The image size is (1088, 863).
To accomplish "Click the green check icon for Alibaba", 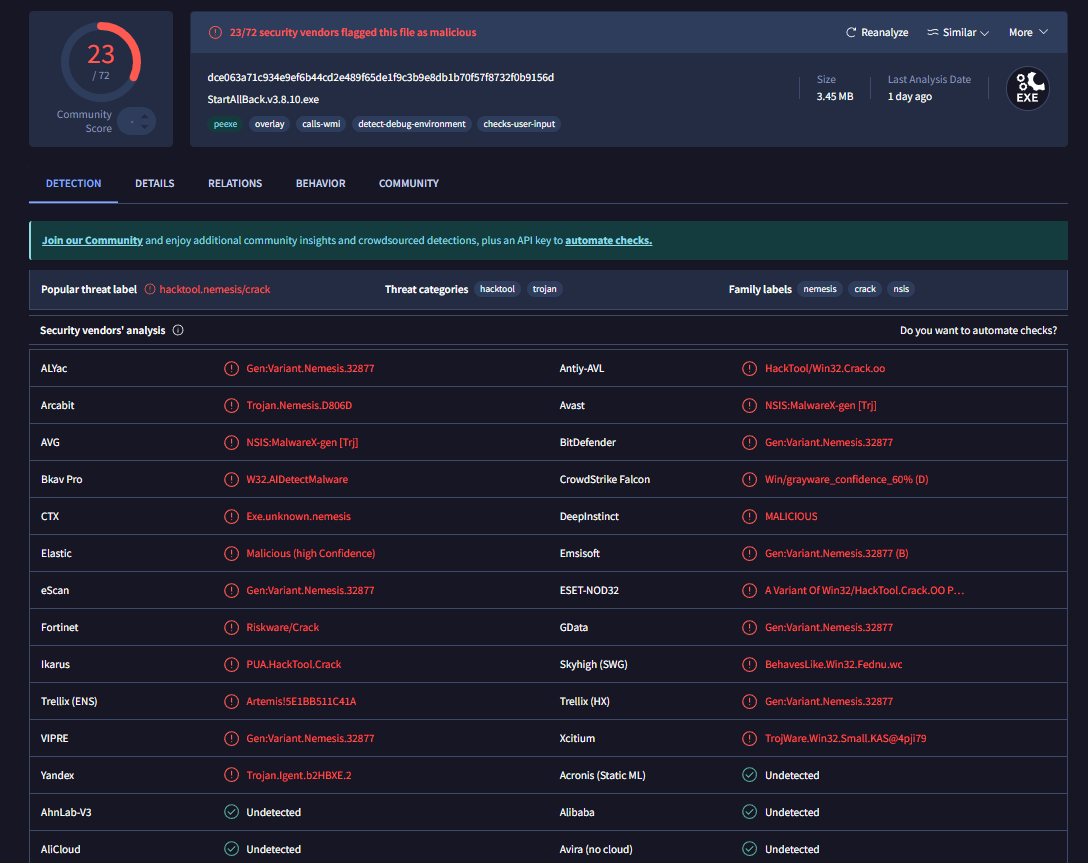I will 749,812.
